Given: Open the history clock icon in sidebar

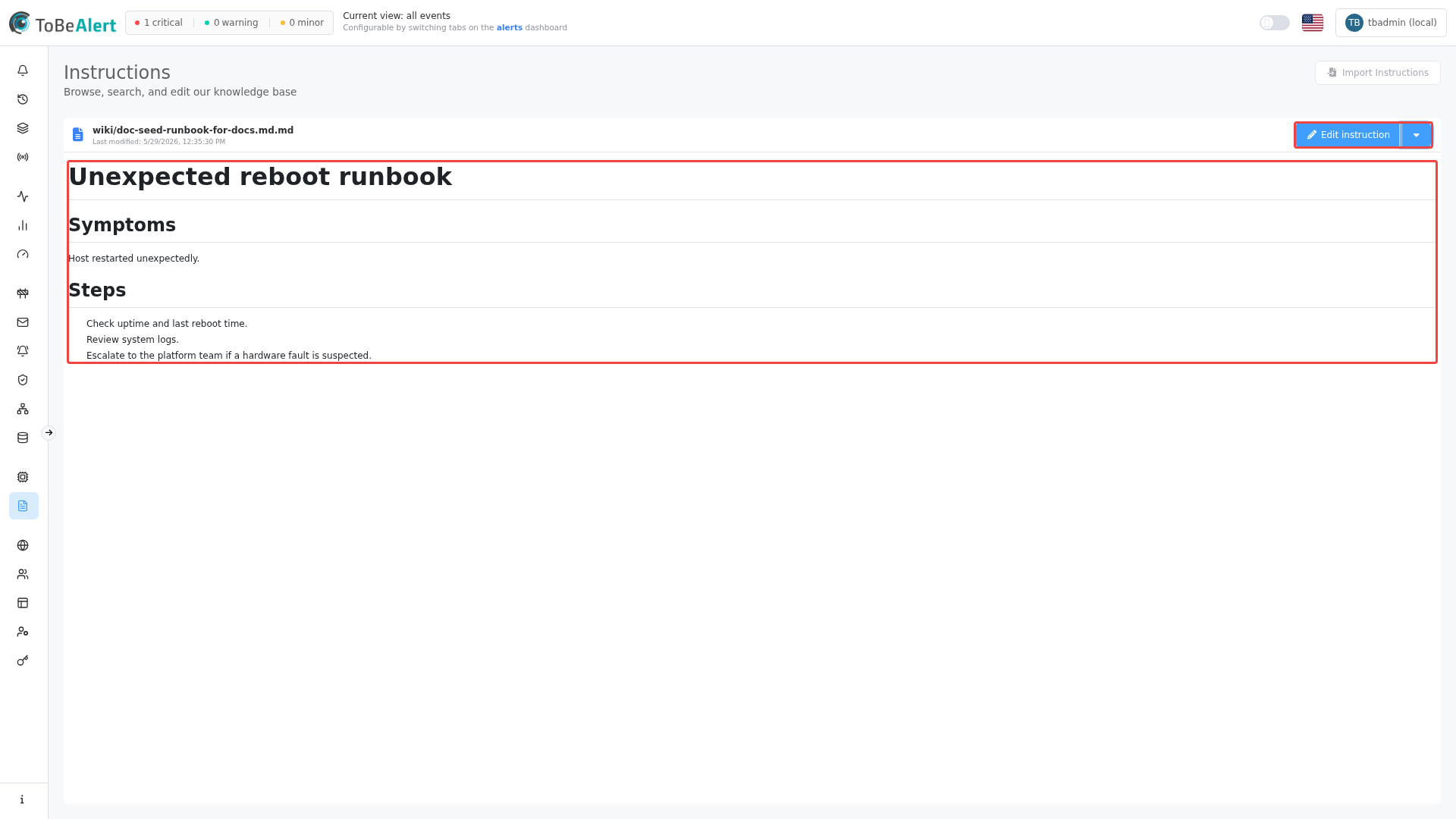Looking at the screenshot, I should 23,99.
